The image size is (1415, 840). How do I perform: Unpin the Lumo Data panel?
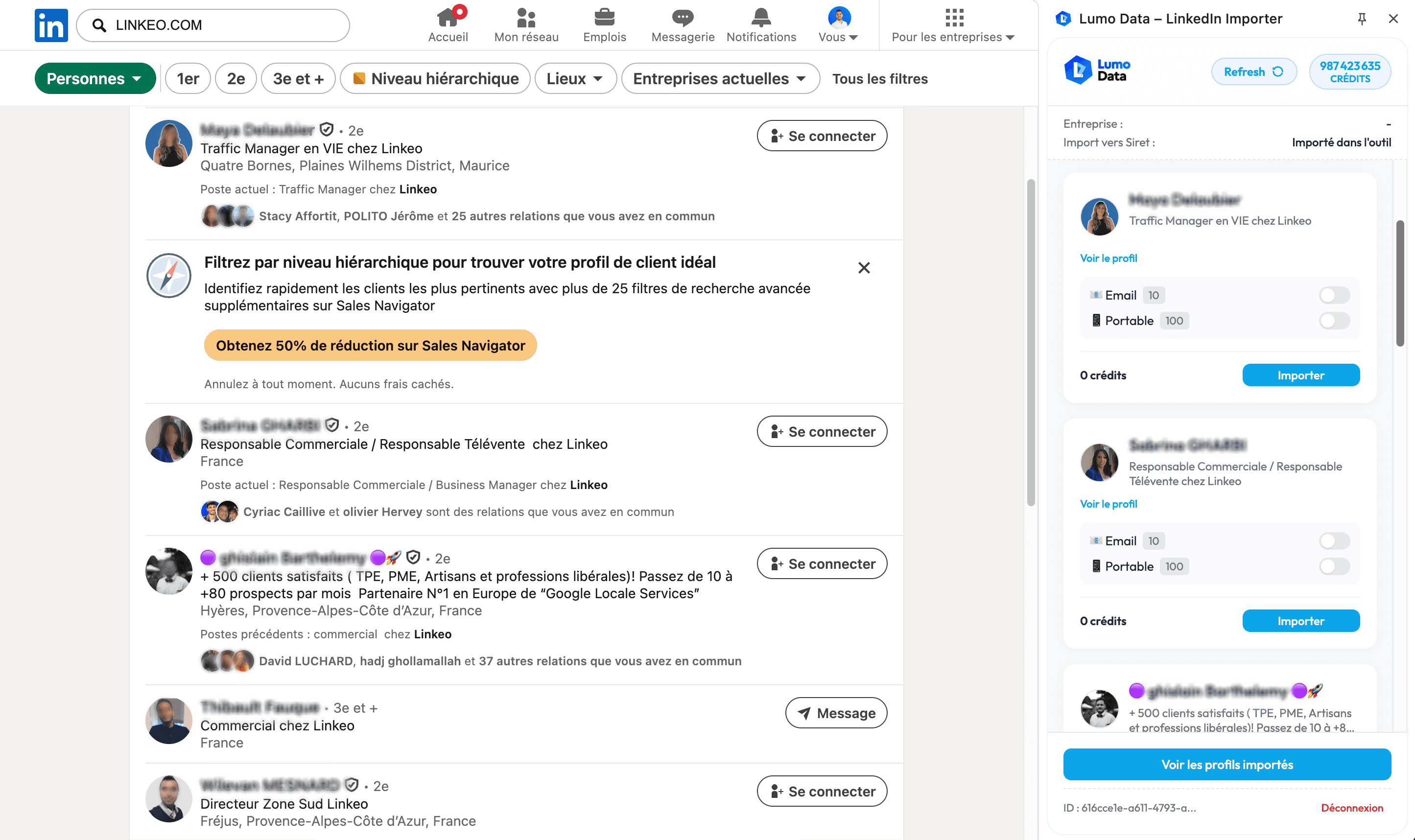(1362, 19)
